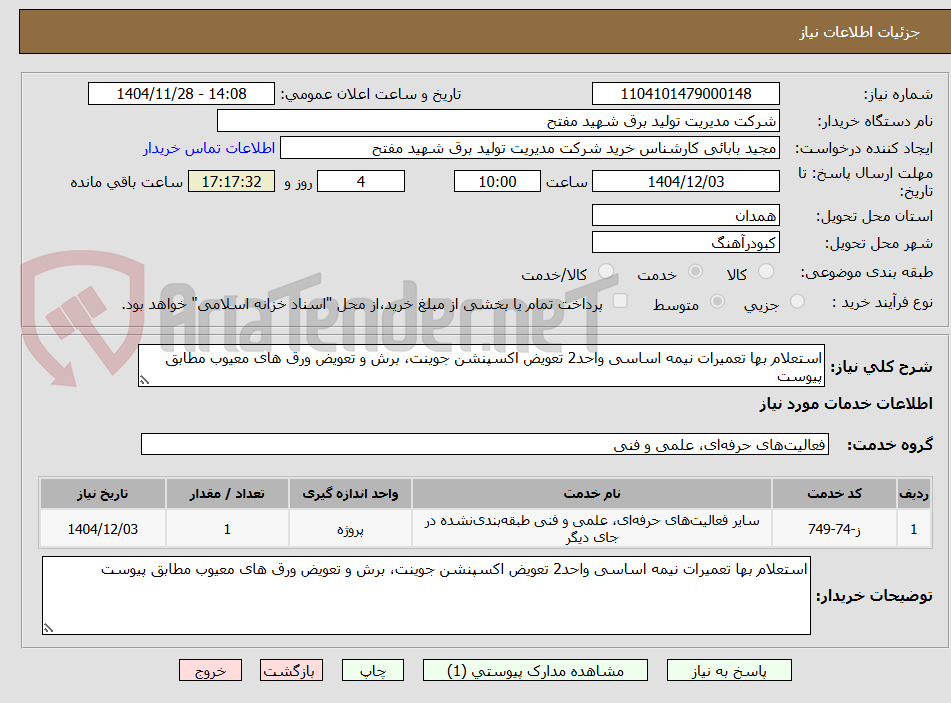
Task: Click the quantity cell in the table row
Action: coord(227,529)
